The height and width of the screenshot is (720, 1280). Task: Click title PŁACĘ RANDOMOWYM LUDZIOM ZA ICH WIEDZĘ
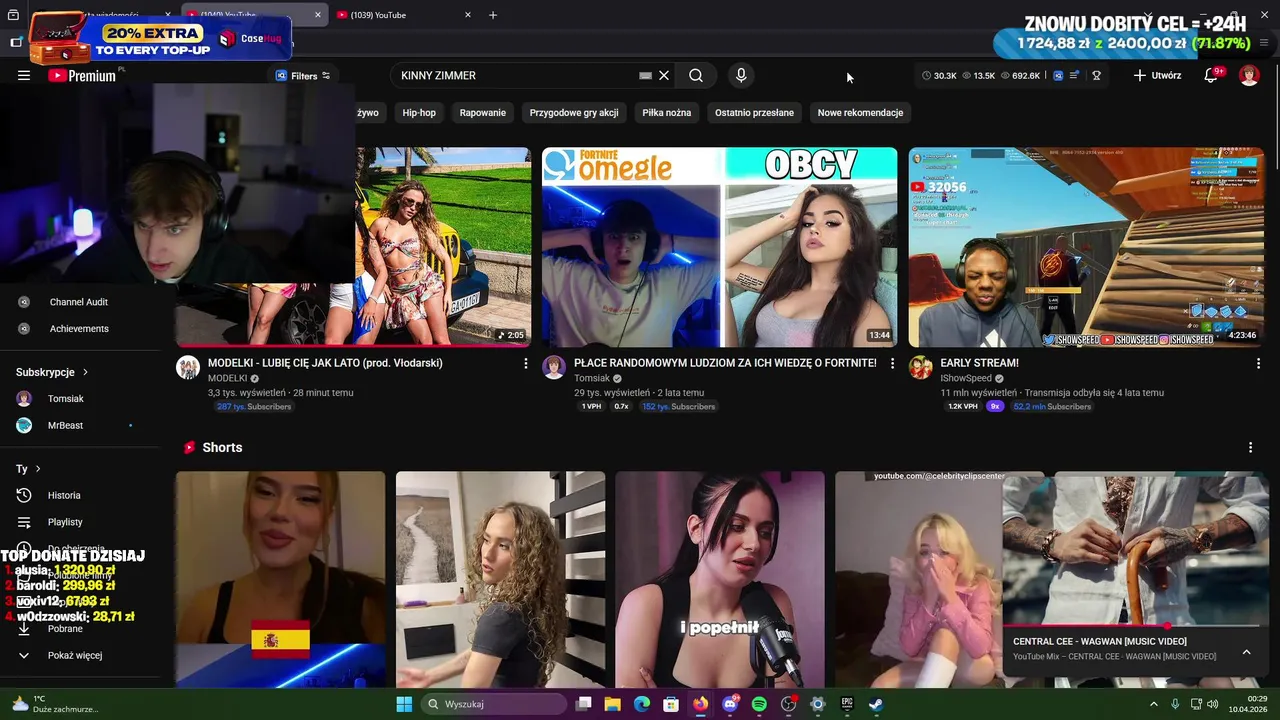tap(725, 363)
